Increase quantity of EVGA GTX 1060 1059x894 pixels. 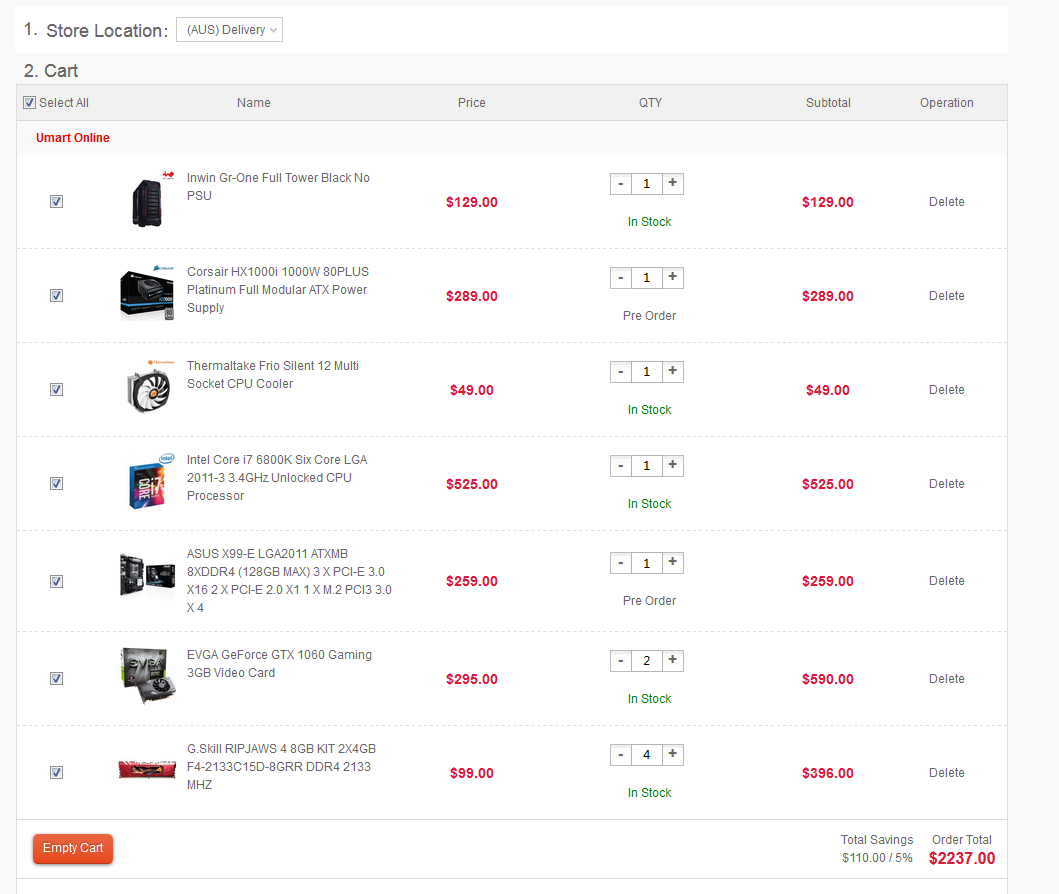tap(673, 660)
